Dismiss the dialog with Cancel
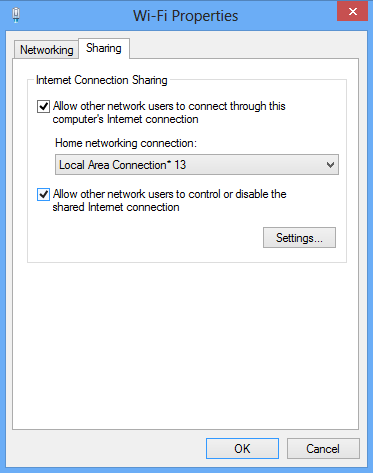Image resolution: width=373 pixels, height=473 pixels. [x=323, y=449]
